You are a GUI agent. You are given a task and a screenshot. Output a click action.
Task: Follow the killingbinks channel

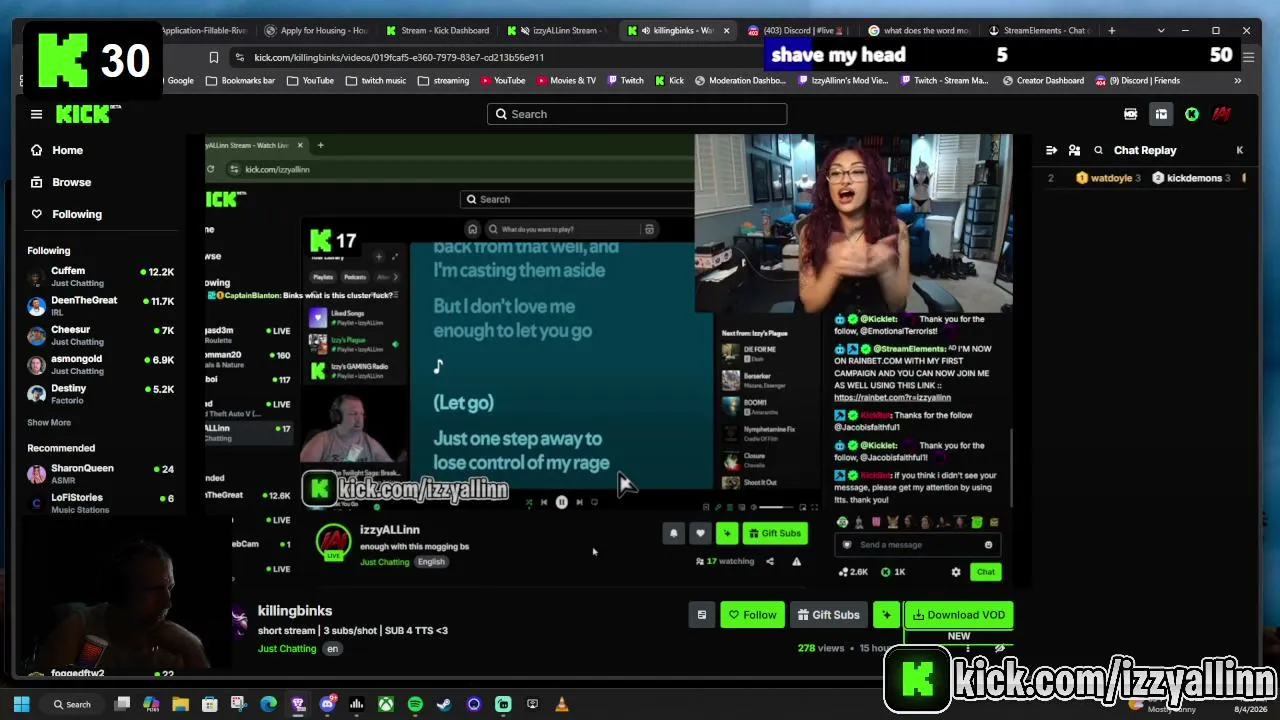[x=752, y=615]
